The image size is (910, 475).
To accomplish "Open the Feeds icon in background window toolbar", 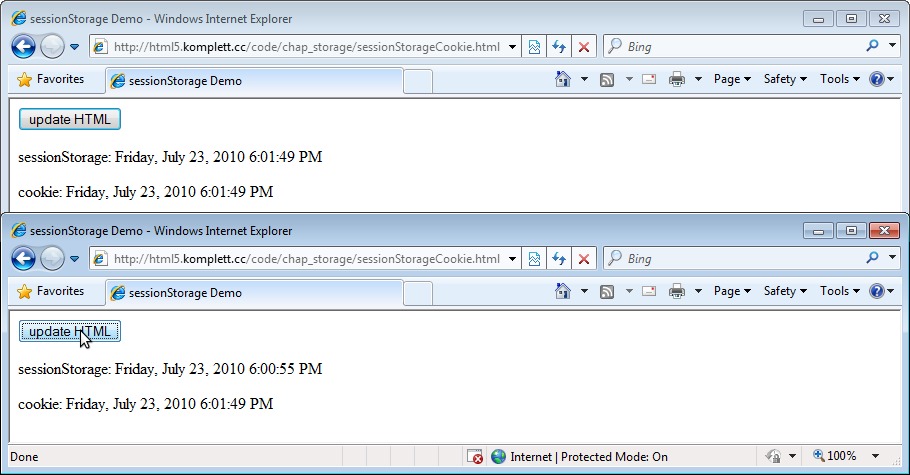I will (x=606, y=79).
